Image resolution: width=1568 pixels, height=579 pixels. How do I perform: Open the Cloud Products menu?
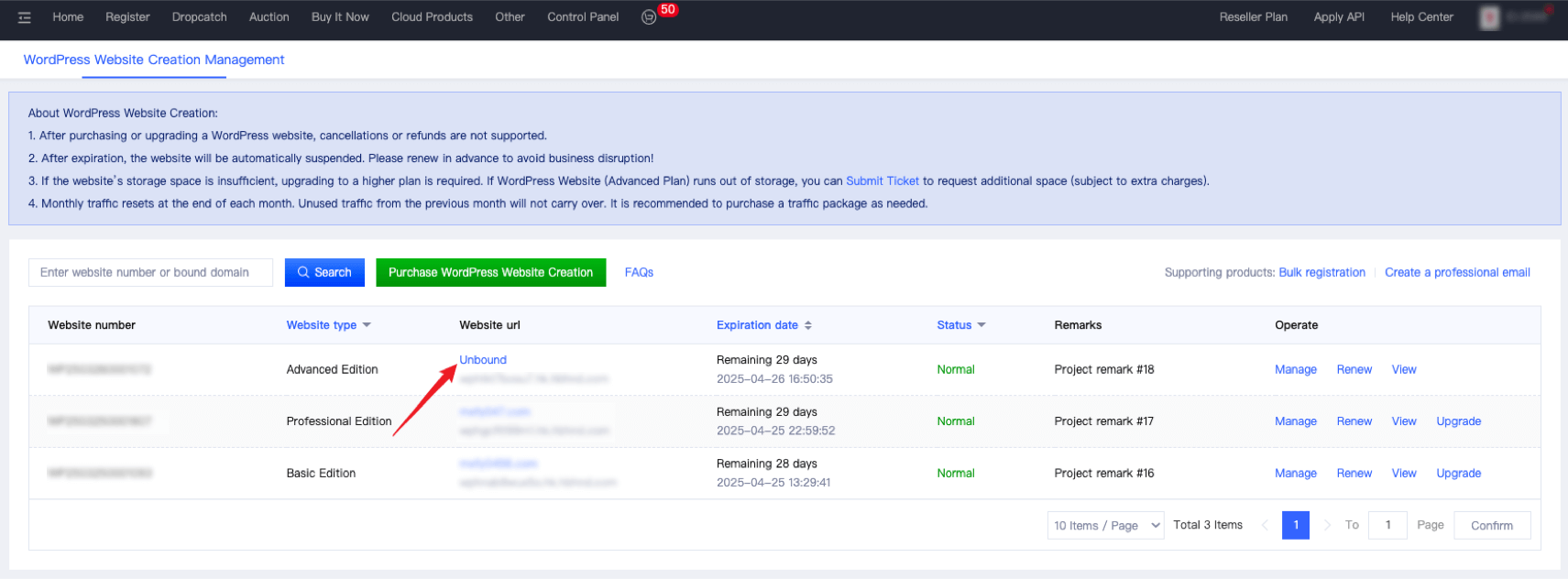[x=432, y=17]
